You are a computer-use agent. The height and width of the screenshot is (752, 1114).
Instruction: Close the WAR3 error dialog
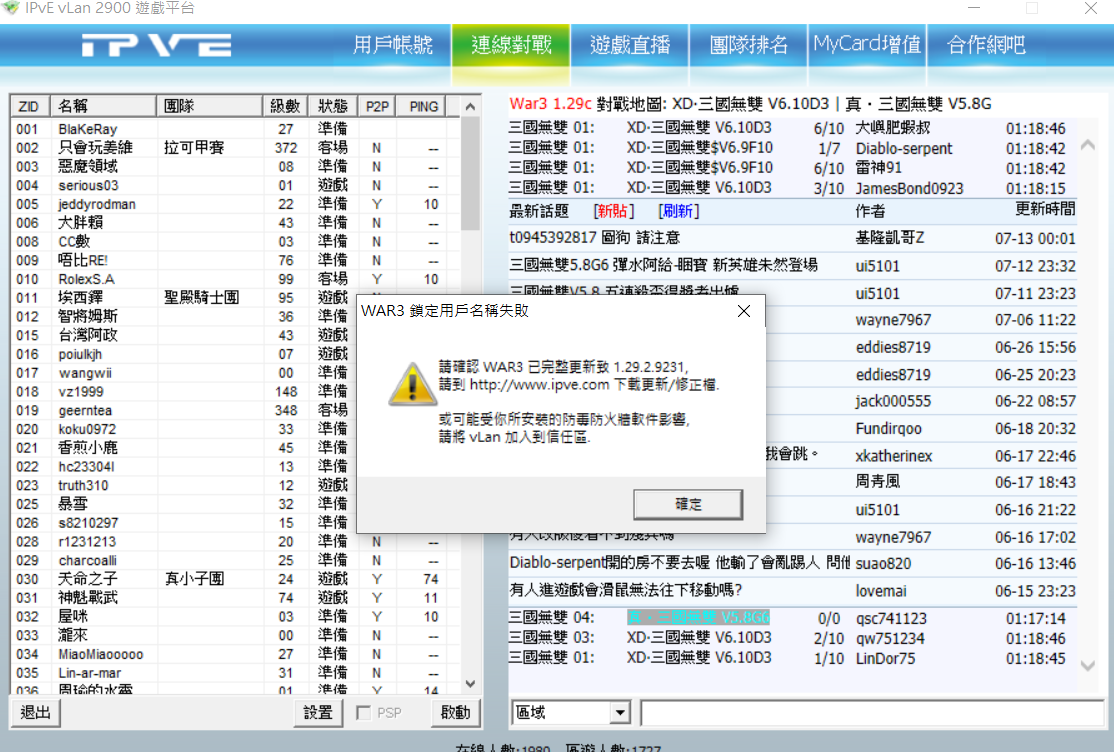743,311
